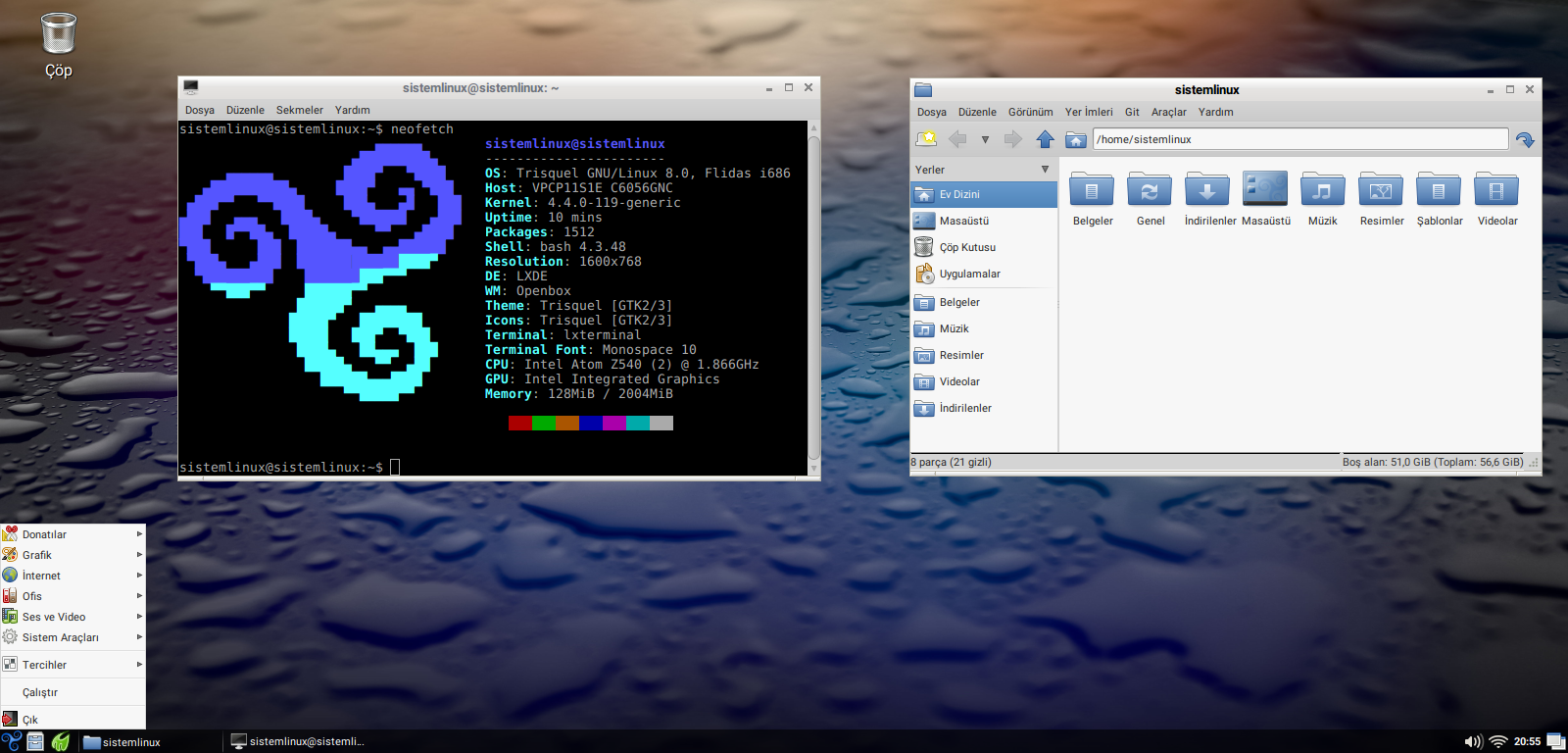Open the Wi-Fi network icon in system tray

click(x=1498, y=741)
